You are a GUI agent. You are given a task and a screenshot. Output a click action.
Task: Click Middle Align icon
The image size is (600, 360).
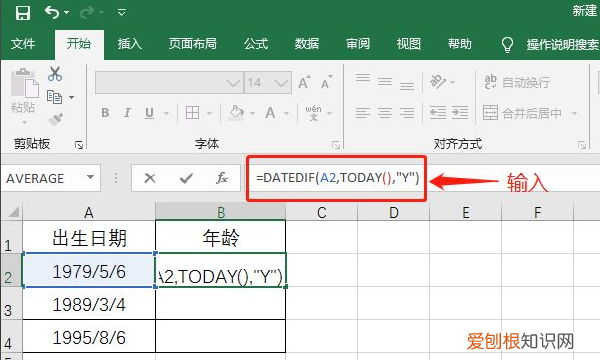click(385, 81)
